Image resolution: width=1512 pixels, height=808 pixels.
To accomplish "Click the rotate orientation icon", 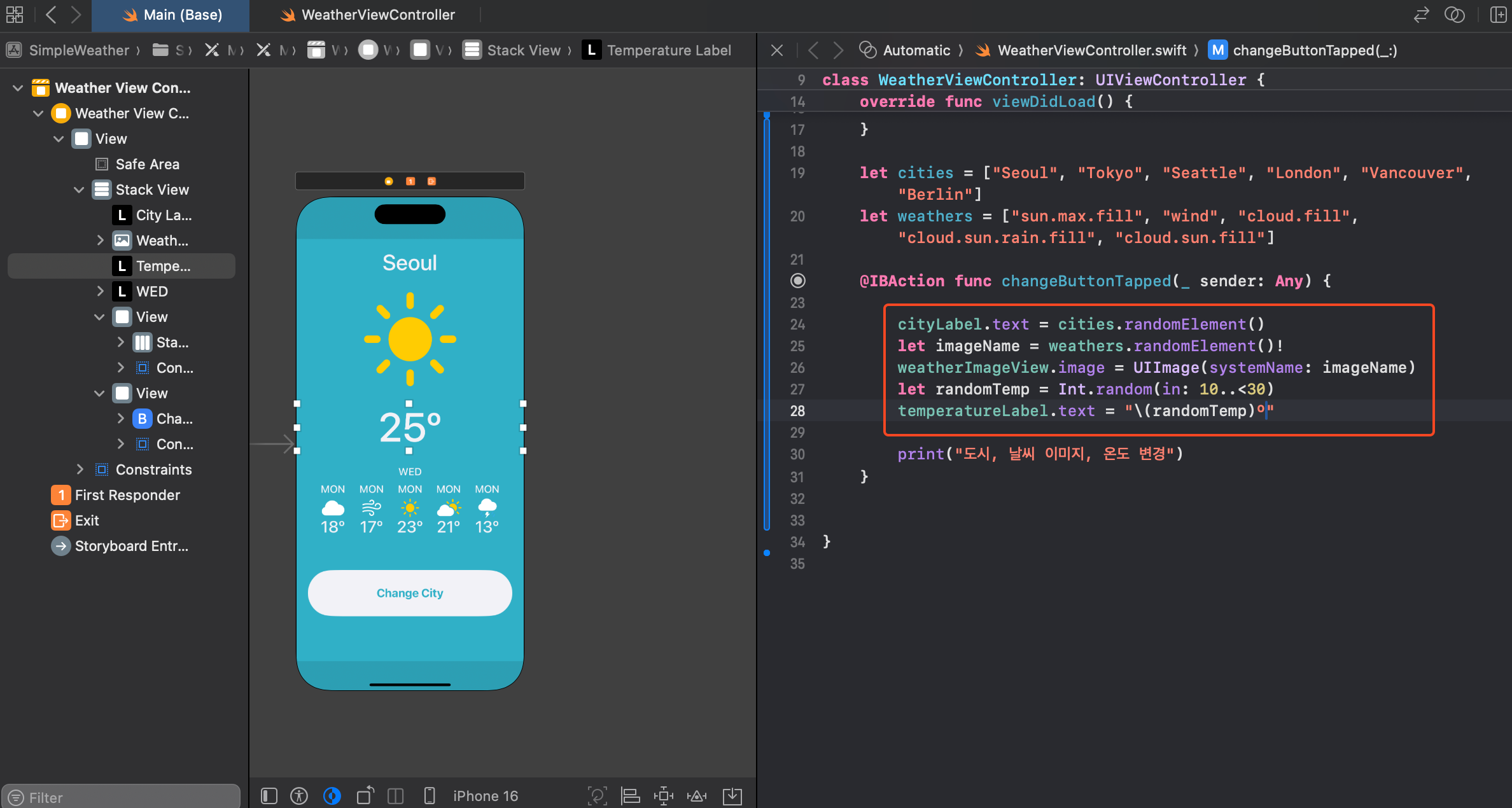I will click(x=365, y=796).
